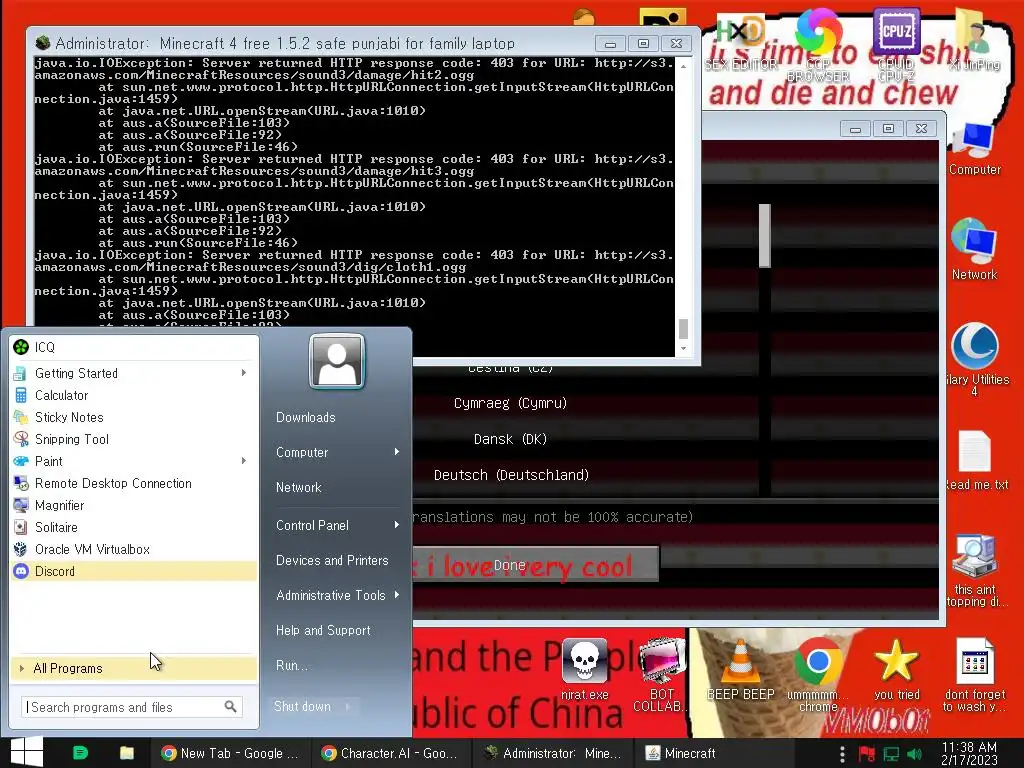
Task: Show hidden tray icons dots
Action: coord(842,754)
